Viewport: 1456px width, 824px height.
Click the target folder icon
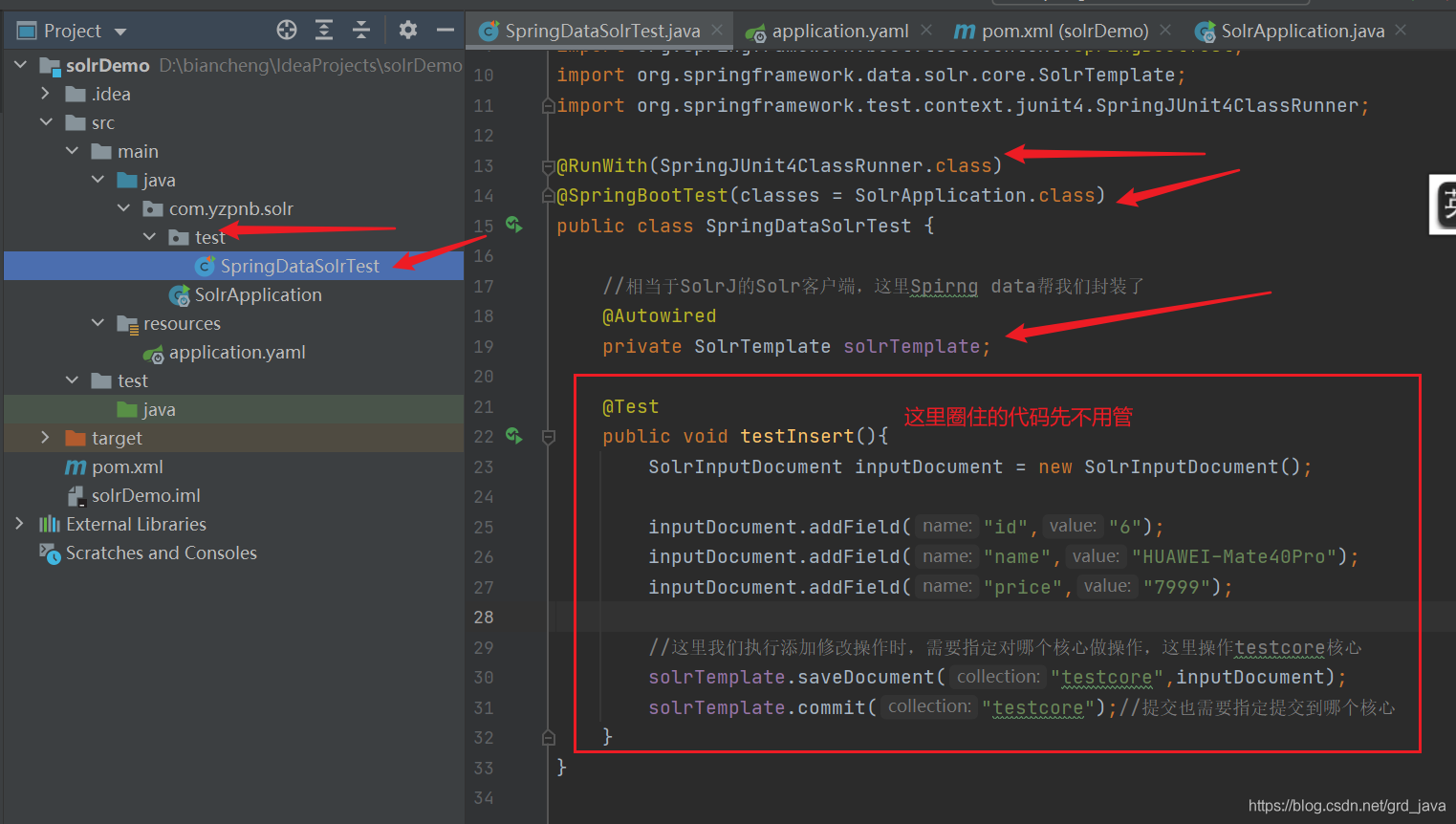point(76,438)
